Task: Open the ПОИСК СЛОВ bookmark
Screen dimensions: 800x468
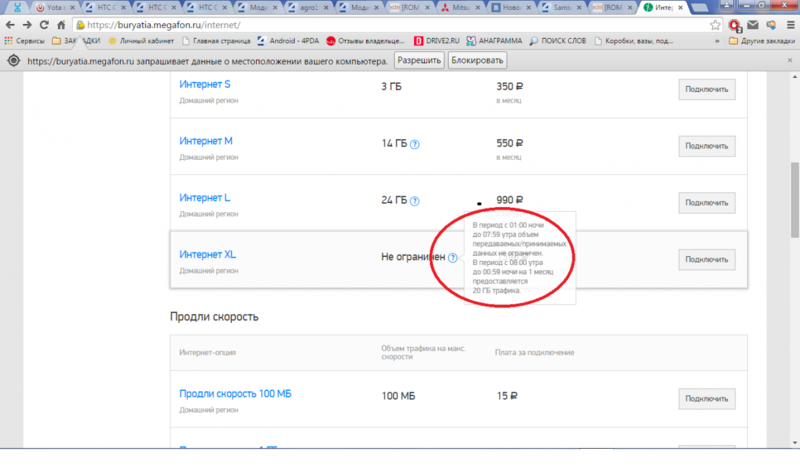Action: coord(558,41)
